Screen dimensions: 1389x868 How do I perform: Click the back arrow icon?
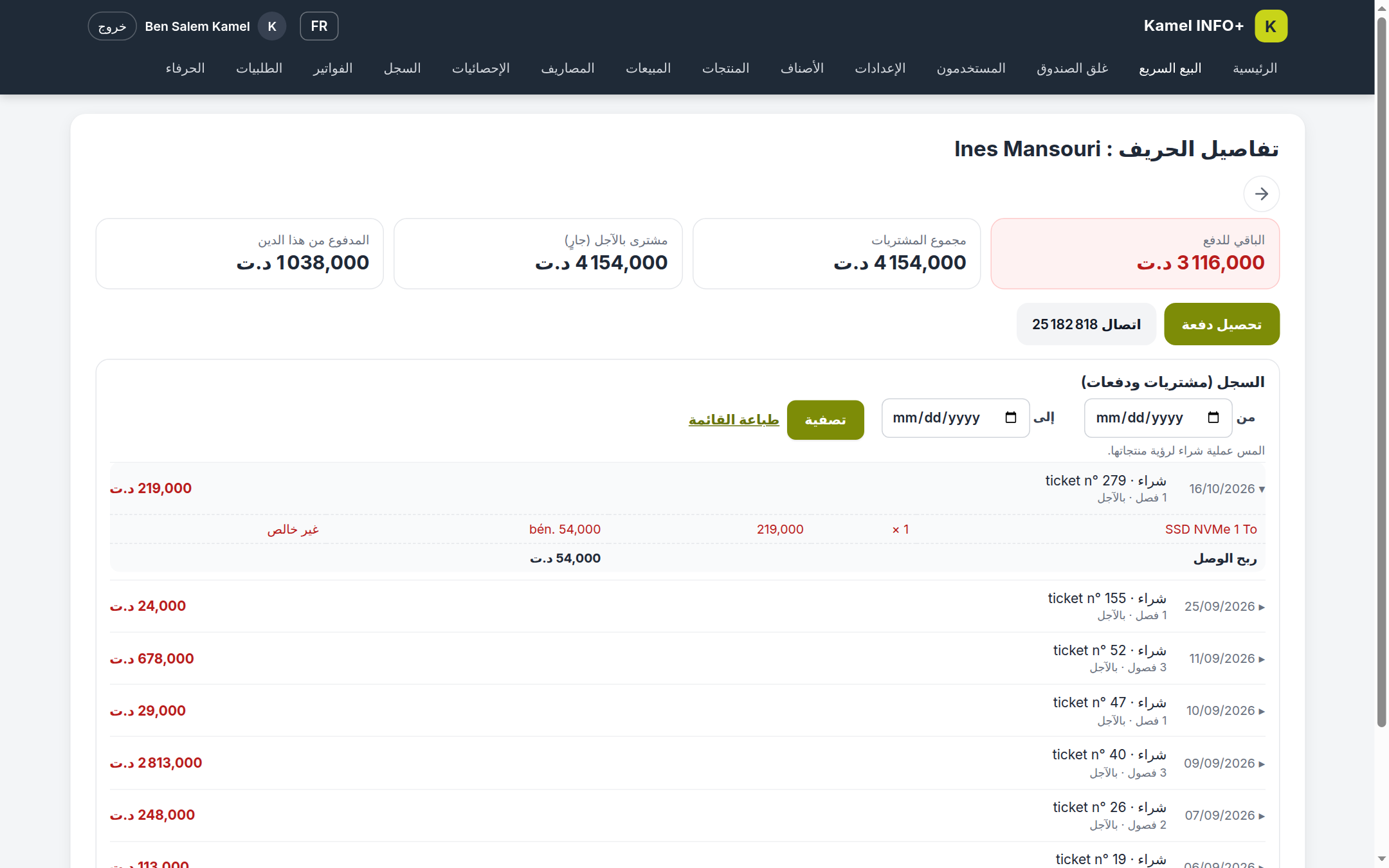pos(1261,194)
